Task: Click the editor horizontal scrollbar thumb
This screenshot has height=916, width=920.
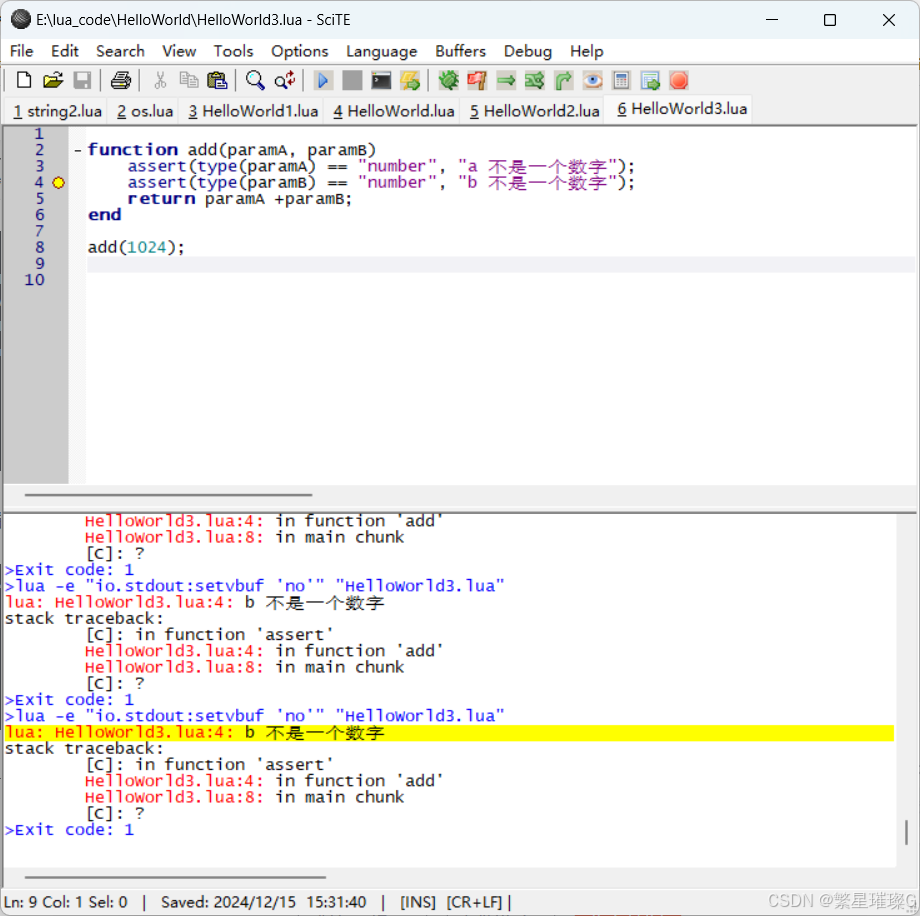Action: (168, 495)
